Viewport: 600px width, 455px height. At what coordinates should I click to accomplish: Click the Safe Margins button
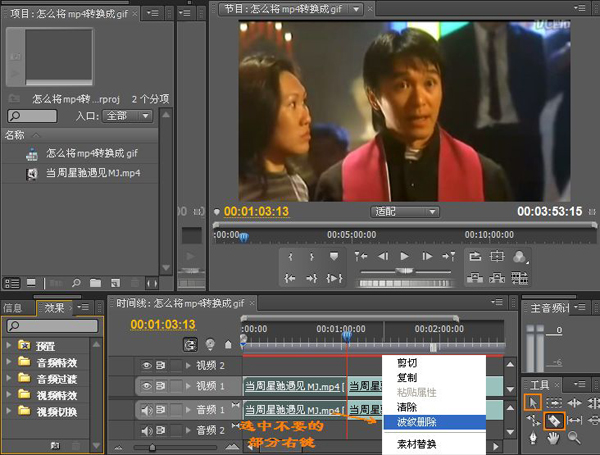pyautogui.click(x=497, y=256)
